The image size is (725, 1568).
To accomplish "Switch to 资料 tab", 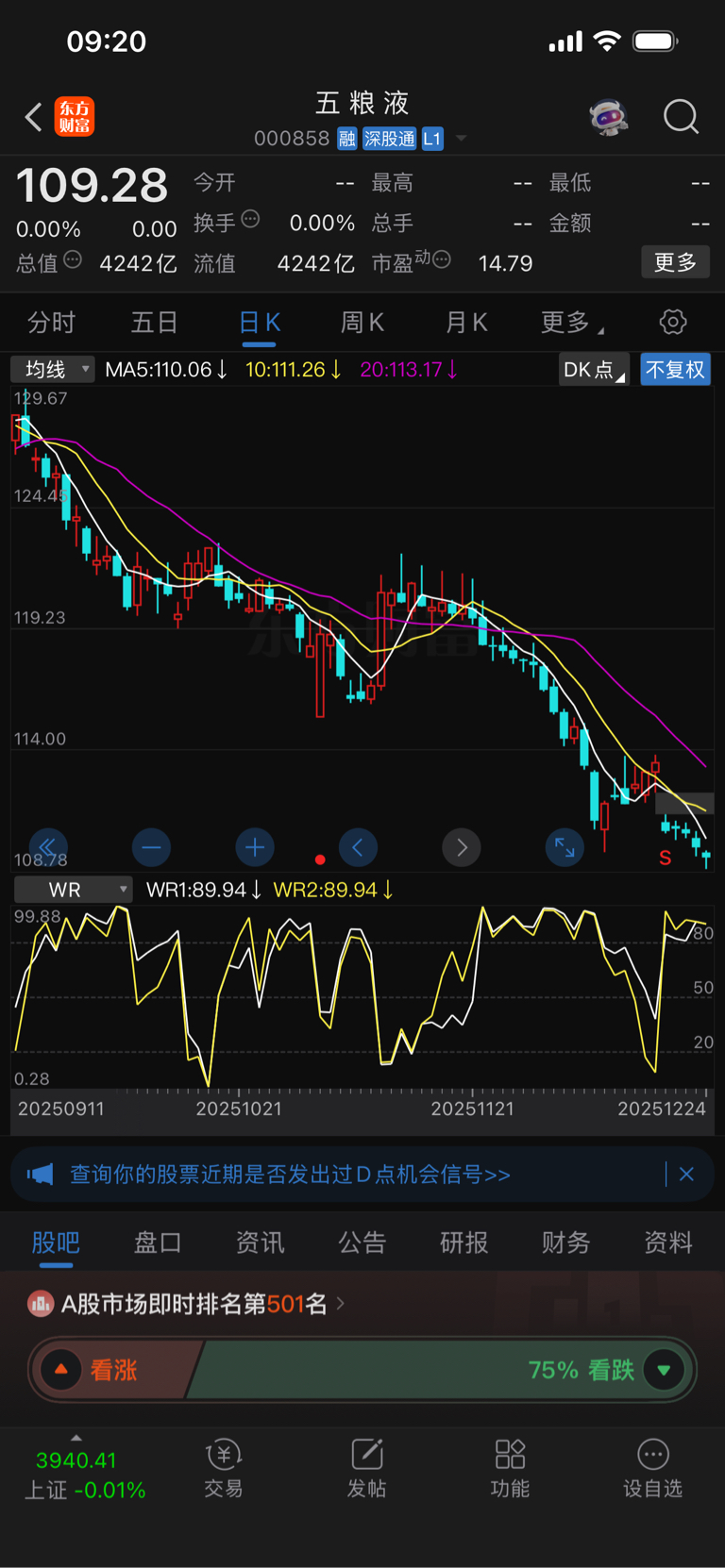I will click(x=668, y=1243).
